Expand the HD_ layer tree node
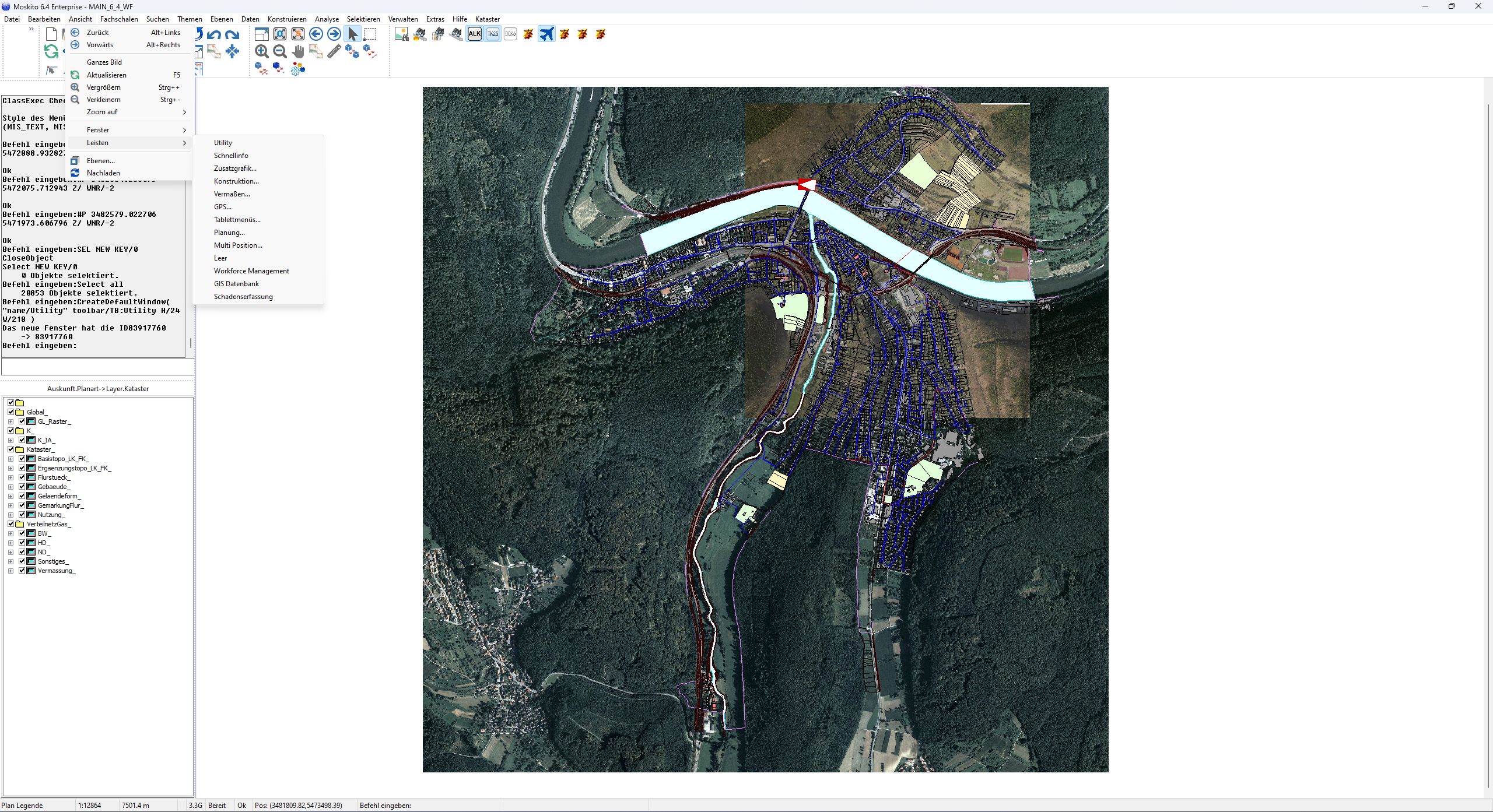Screen dimensions: 1493x812 pyautogui.click(x=10, y=543)
